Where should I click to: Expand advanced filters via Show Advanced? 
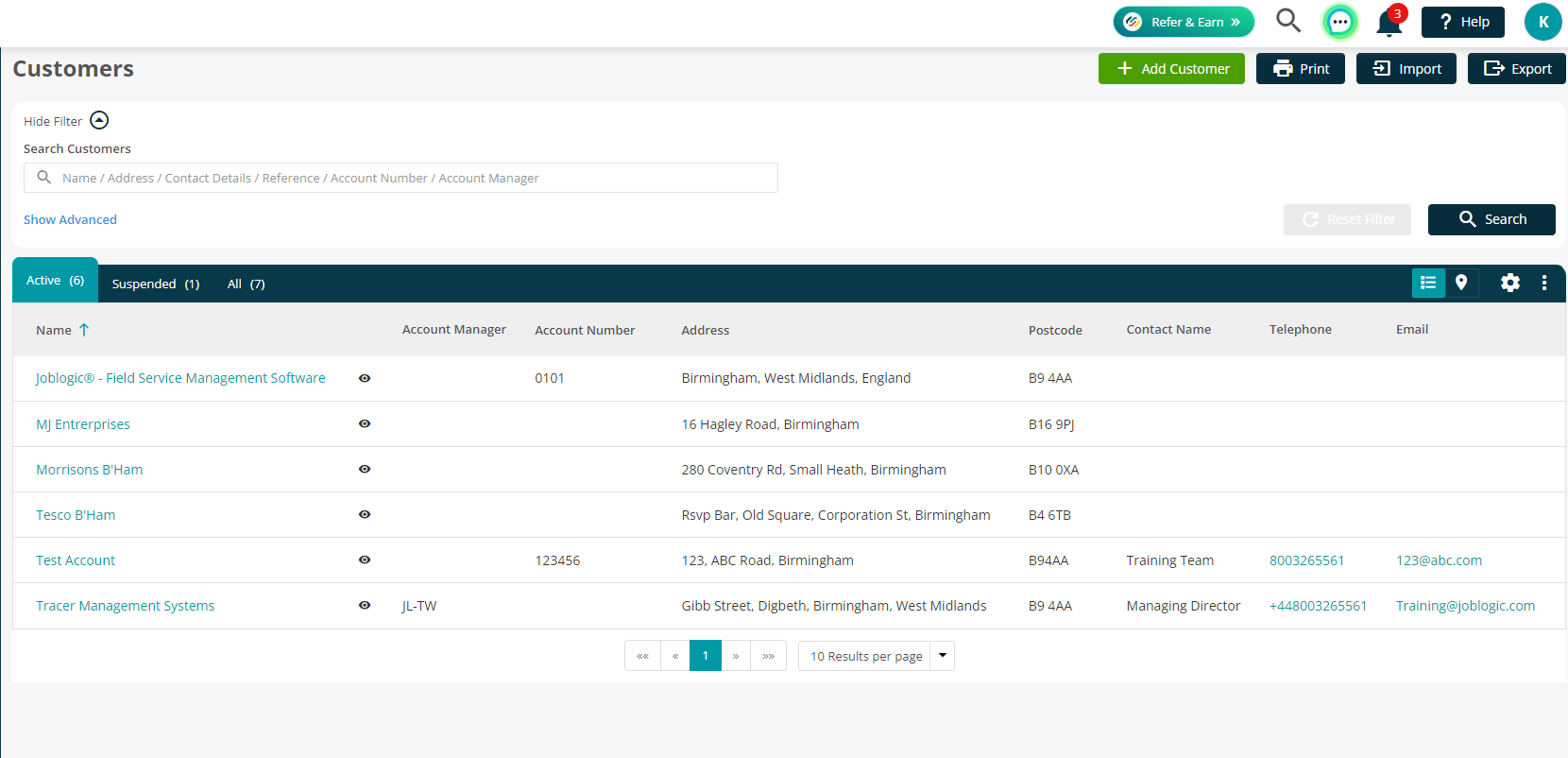[x=70, y=219]
